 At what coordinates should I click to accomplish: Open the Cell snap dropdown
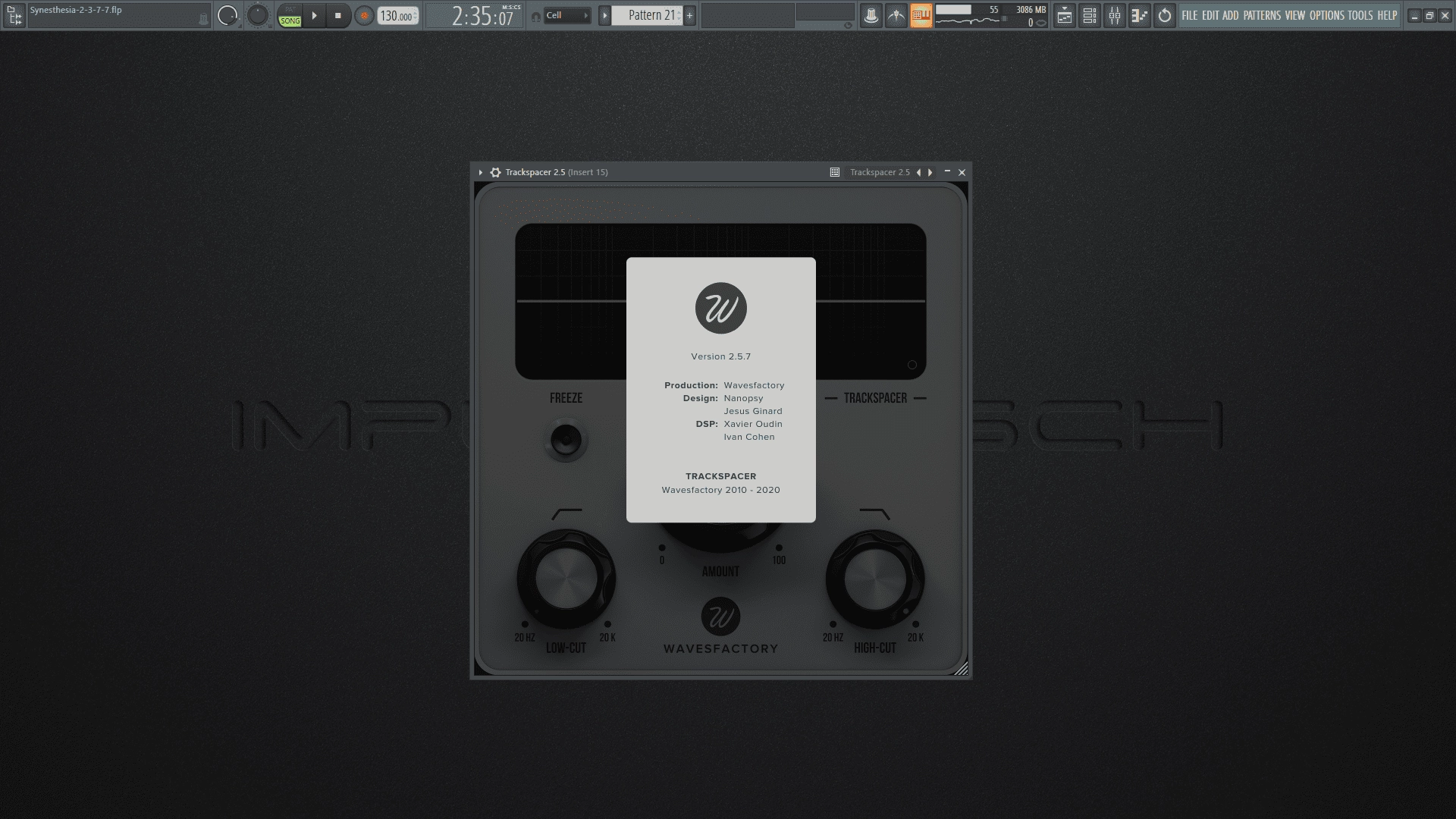point(567,15)
